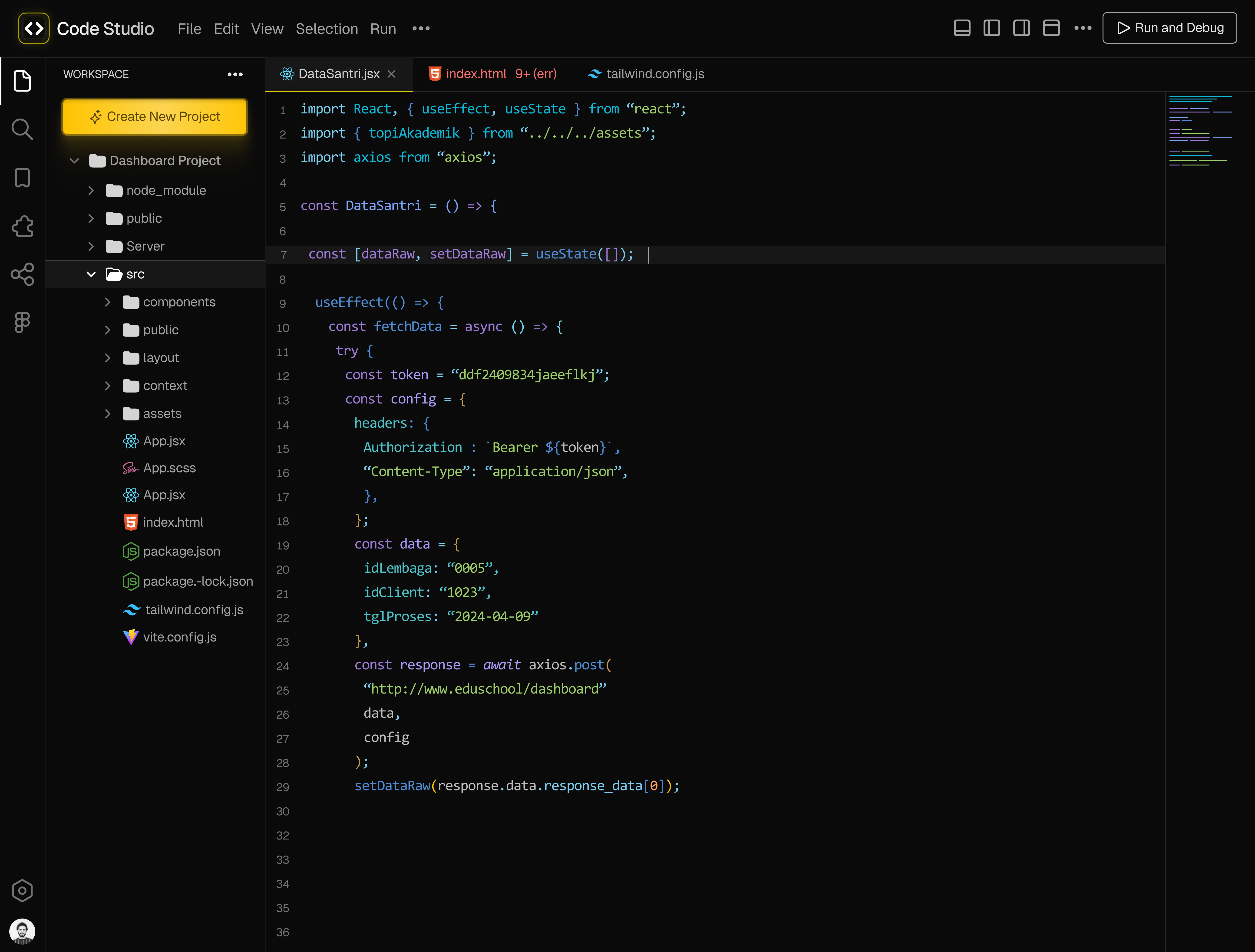The image size is (1255, 952).
Task: Open Settings hexagon gear icon
Action: click(x=22, y=890)
